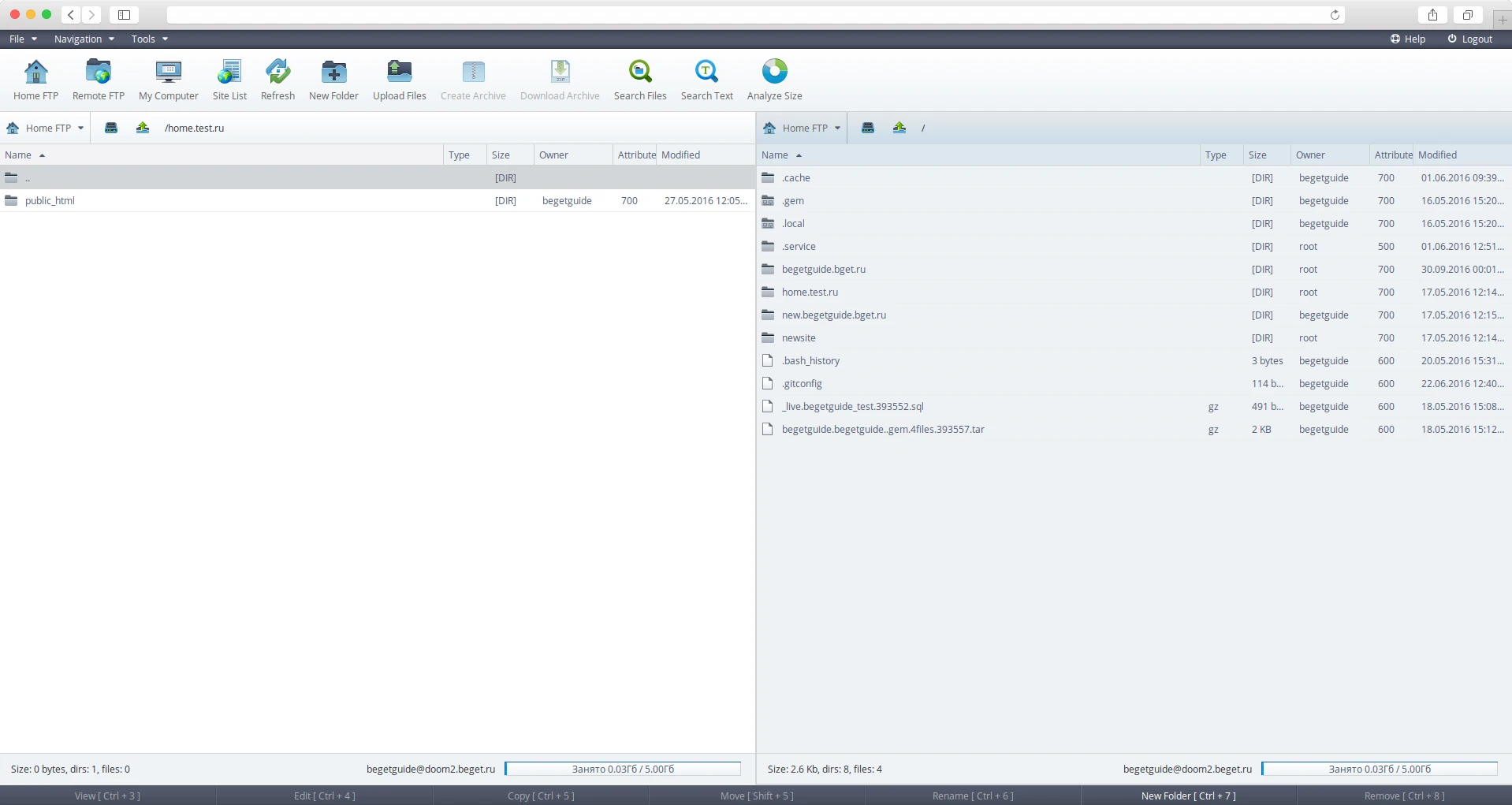Open the Navigation menu
This screenshot has width=1512, height=805.
84,39
